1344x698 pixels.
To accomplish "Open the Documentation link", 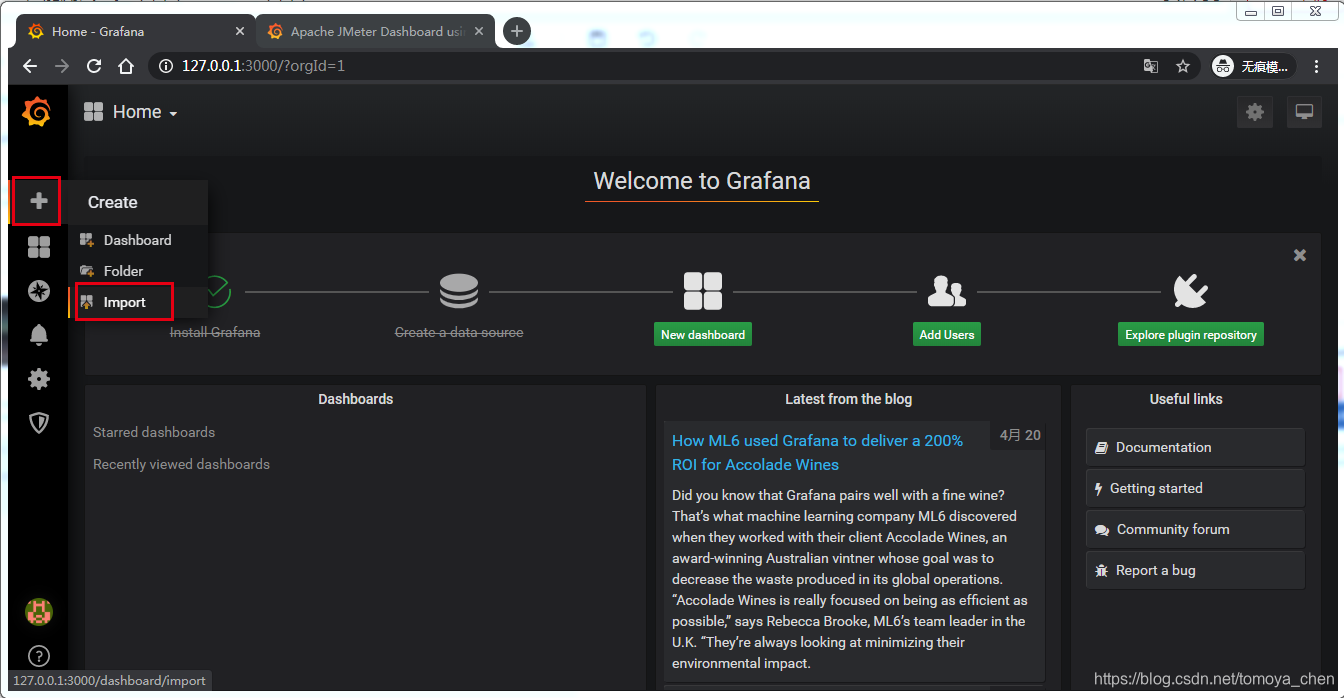I will (x=1195, y=447).
